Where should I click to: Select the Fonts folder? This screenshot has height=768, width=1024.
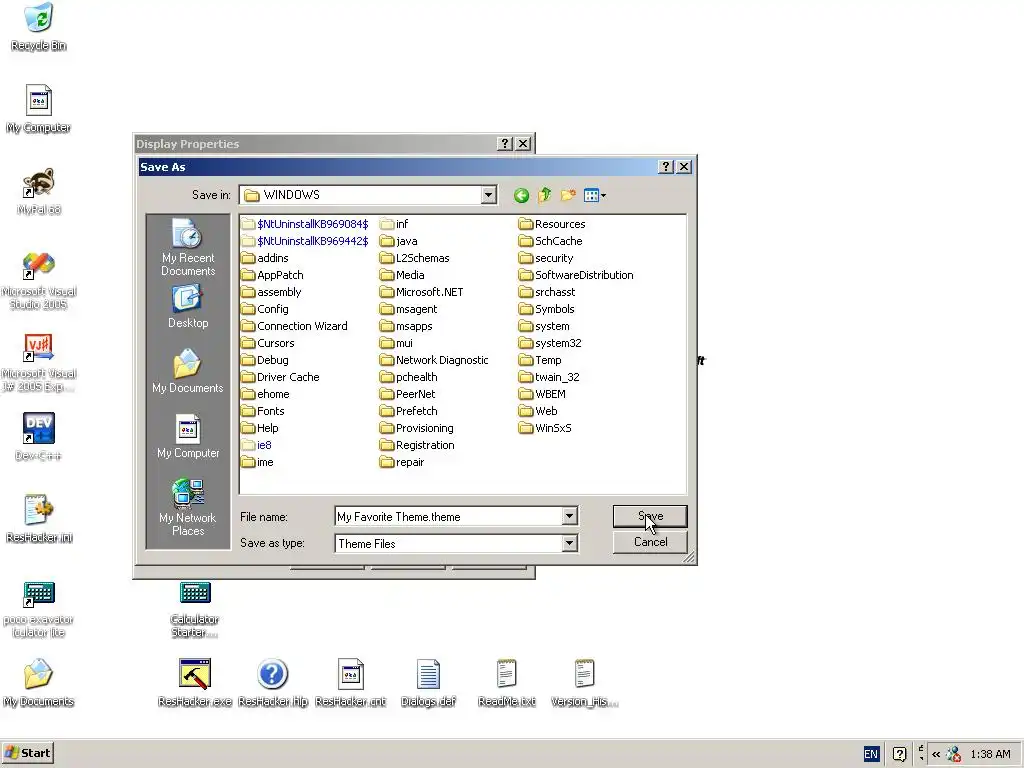click(263, 411)
